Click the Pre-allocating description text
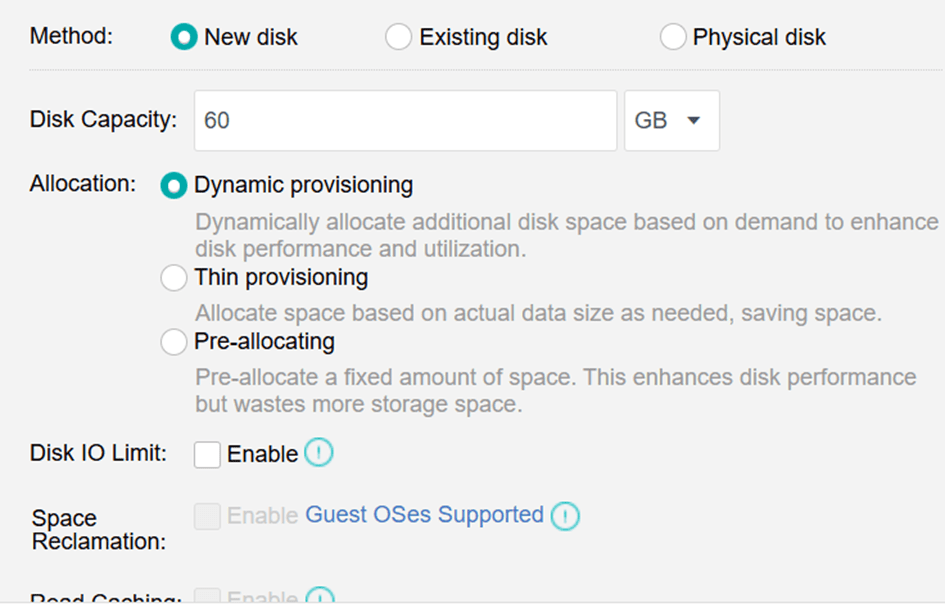The image size is (945, 607). pos(555,391)
